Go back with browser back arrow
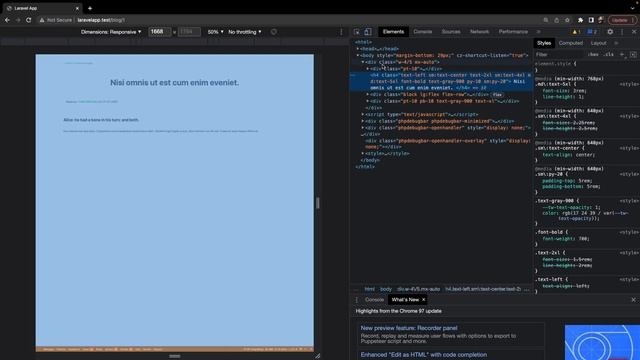 pos(7,20)
